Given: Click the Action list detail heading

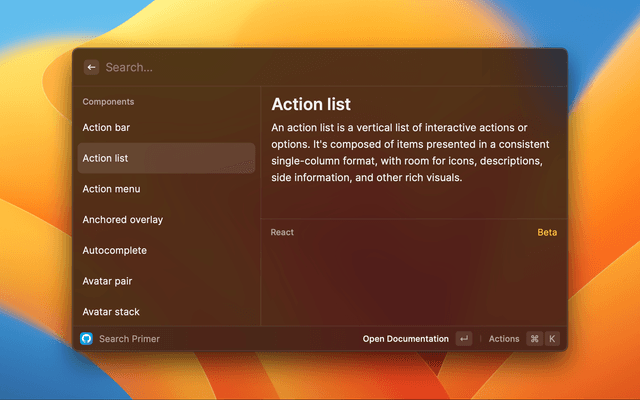Looking at the screenshot, I should [311, 104].
